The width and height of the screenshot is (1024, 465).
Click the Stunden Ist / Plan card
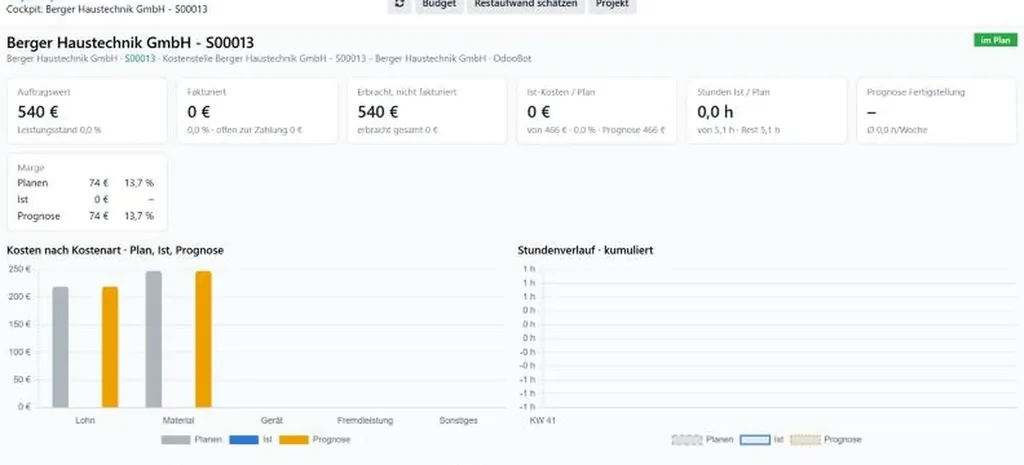[767, 111]
